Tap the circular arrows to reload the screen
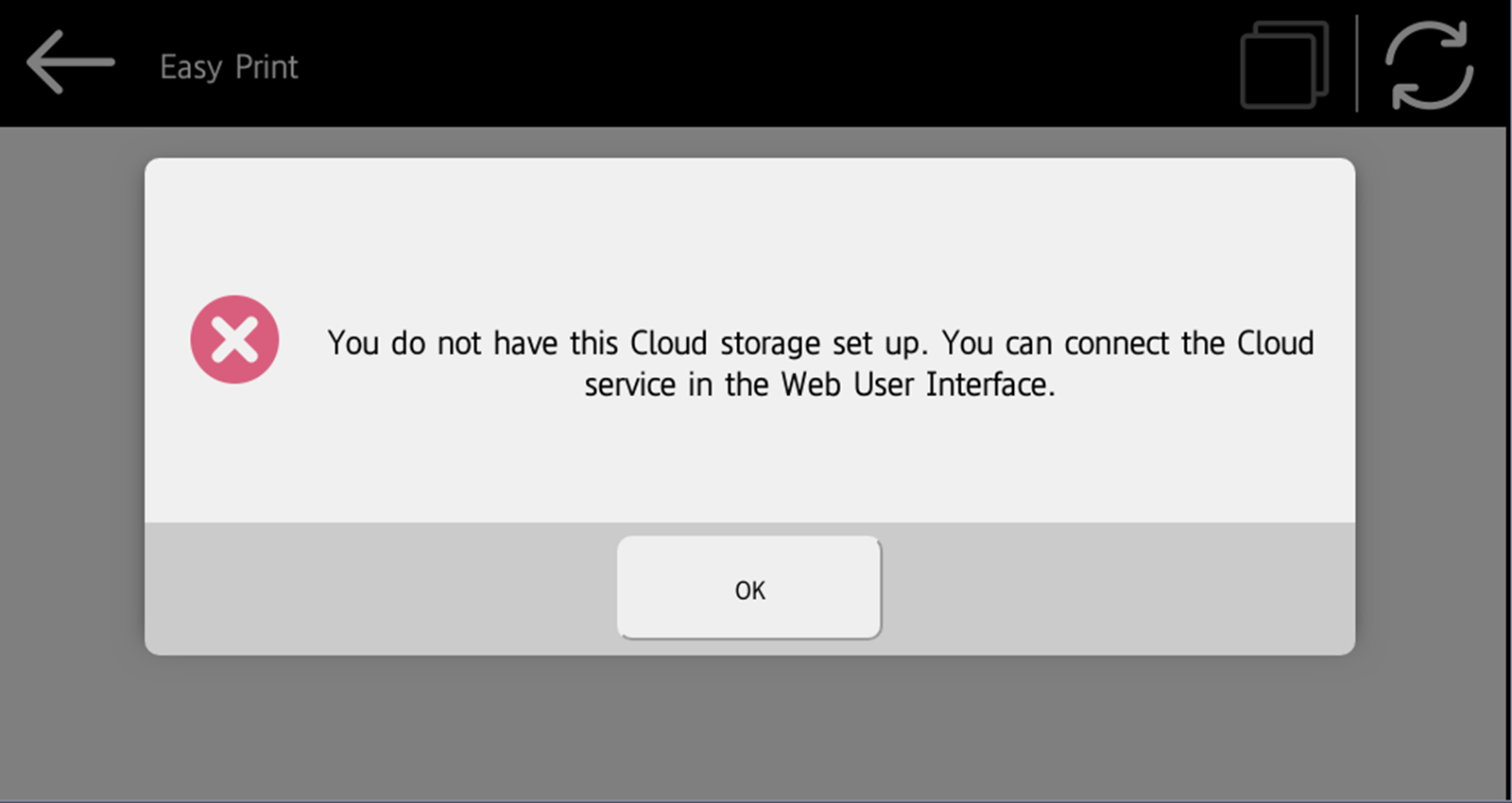Viewport: 1512px width, 803px height. (1428, 62)
